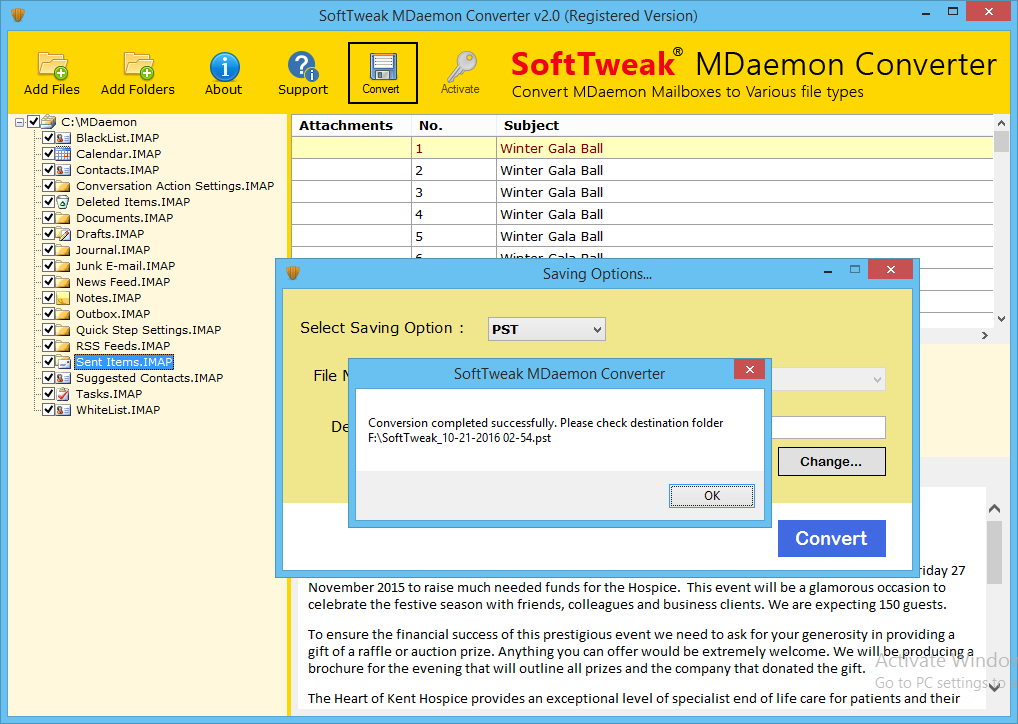Screen dimensions: 1018x724
Task: Open the About information icon
Action: (224, 66)
